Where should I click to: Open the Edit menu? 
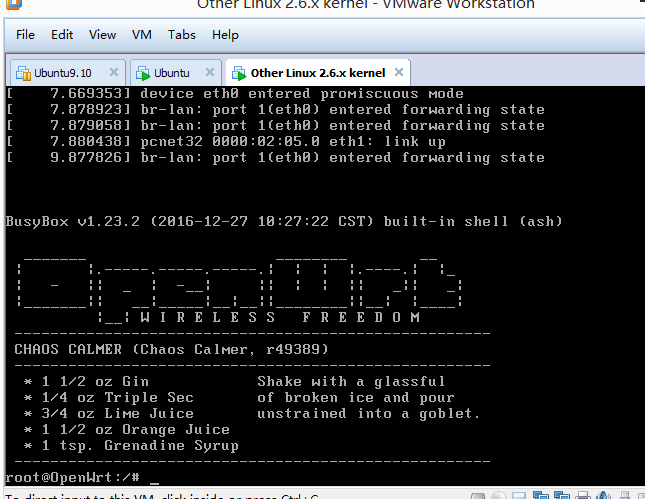point(62,35)
